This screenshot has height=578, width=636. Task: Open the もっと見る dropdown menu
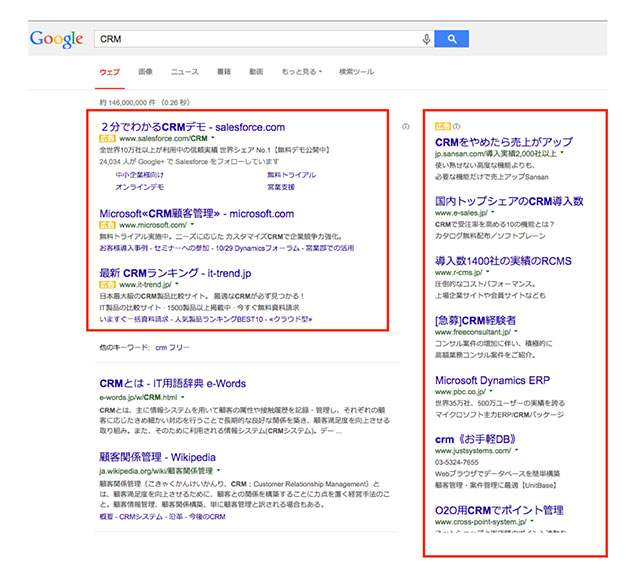point(300,72)
